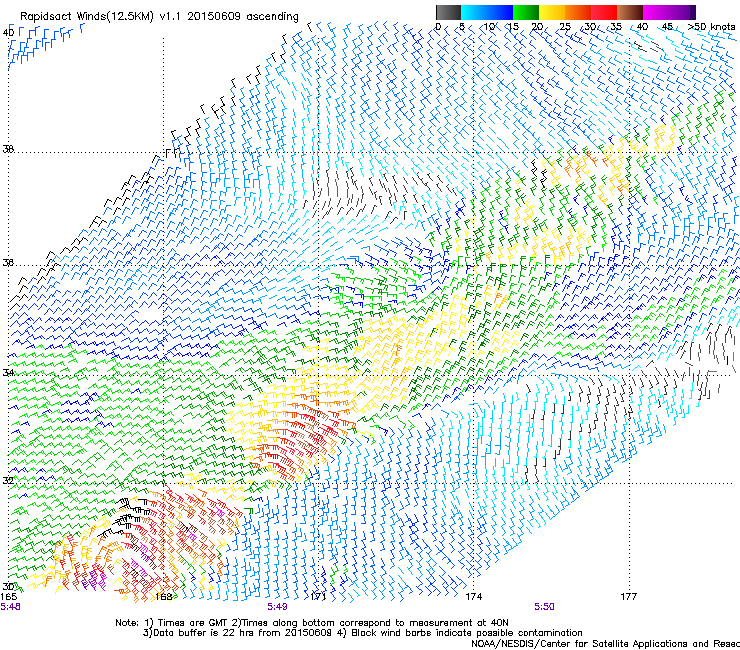Click the '34' latitude axis label
The width and height of the screenshot is (740, 650).
(8, 372)
